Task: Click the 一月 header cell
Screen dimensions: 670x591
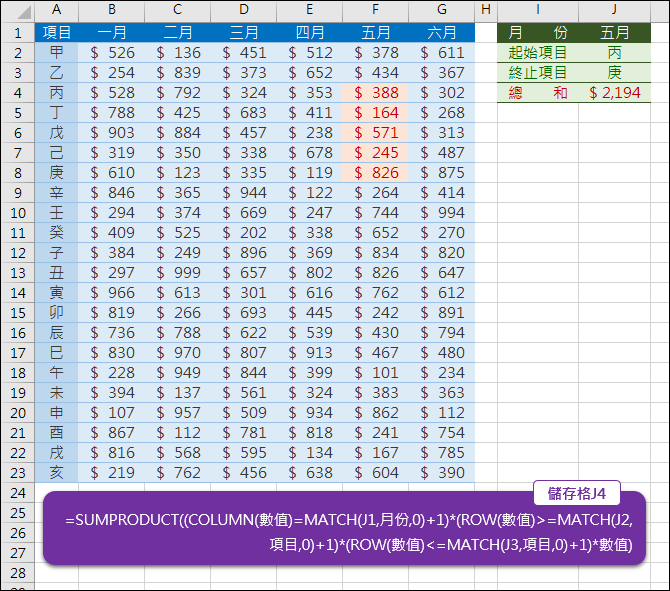Action: (x=112, y=32)
